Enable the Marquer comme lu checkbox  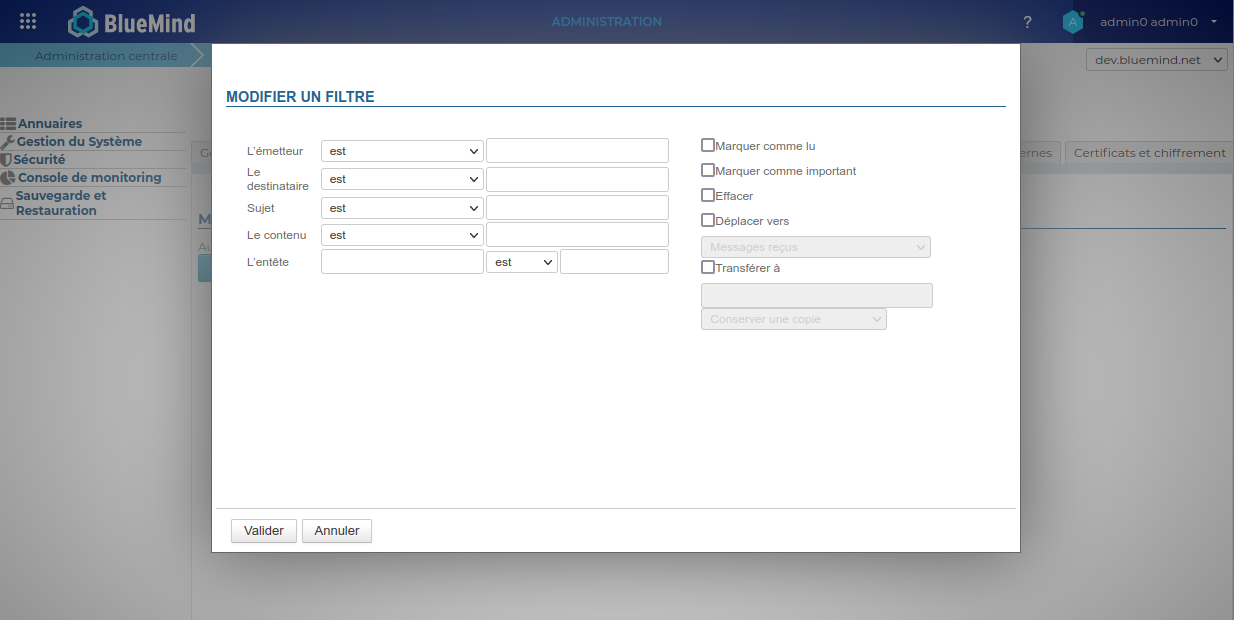[708, 145]
